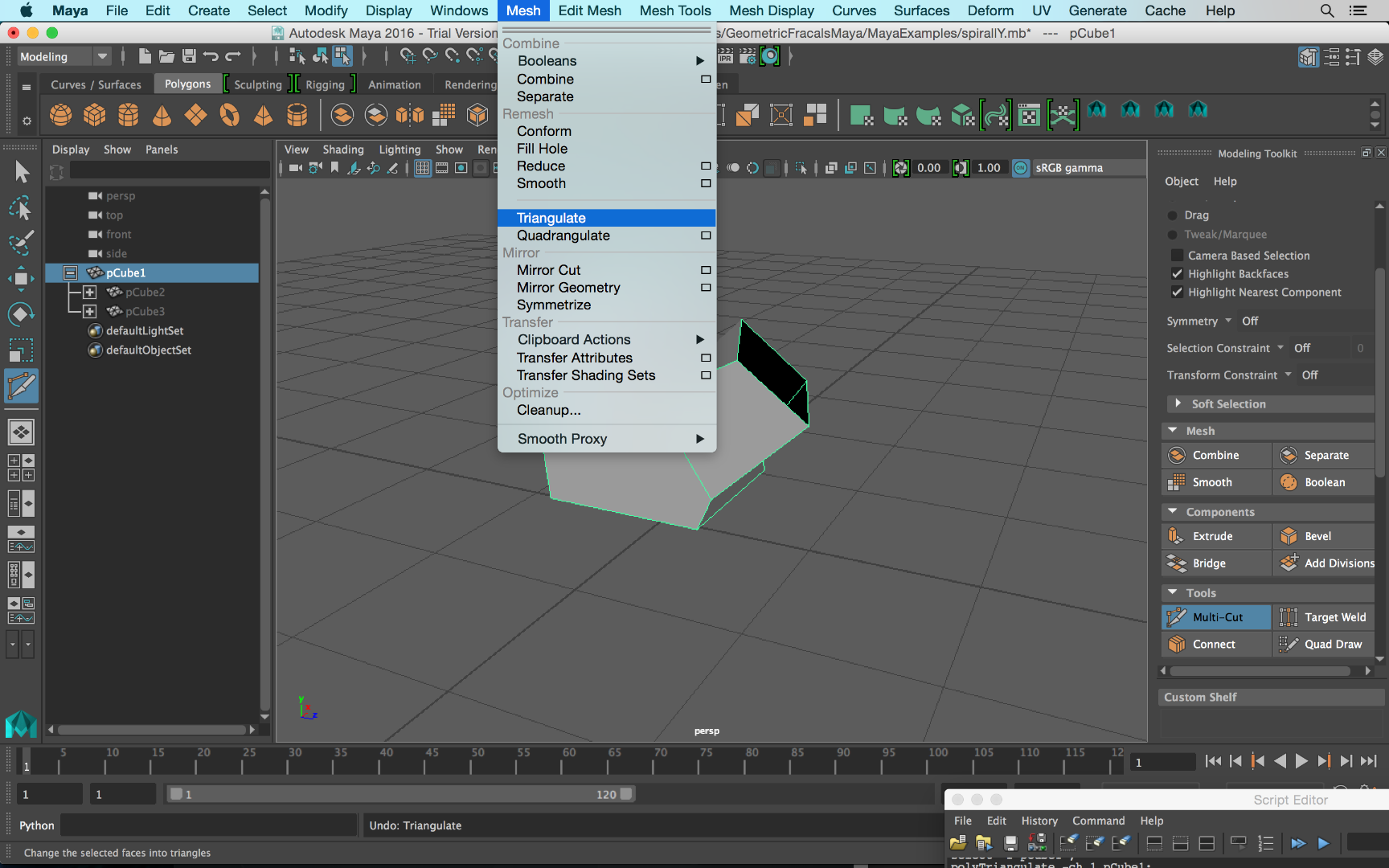This screenshot has width=1389, height=868.
Task: Activate the Lasso select tool
Action: 22,208
